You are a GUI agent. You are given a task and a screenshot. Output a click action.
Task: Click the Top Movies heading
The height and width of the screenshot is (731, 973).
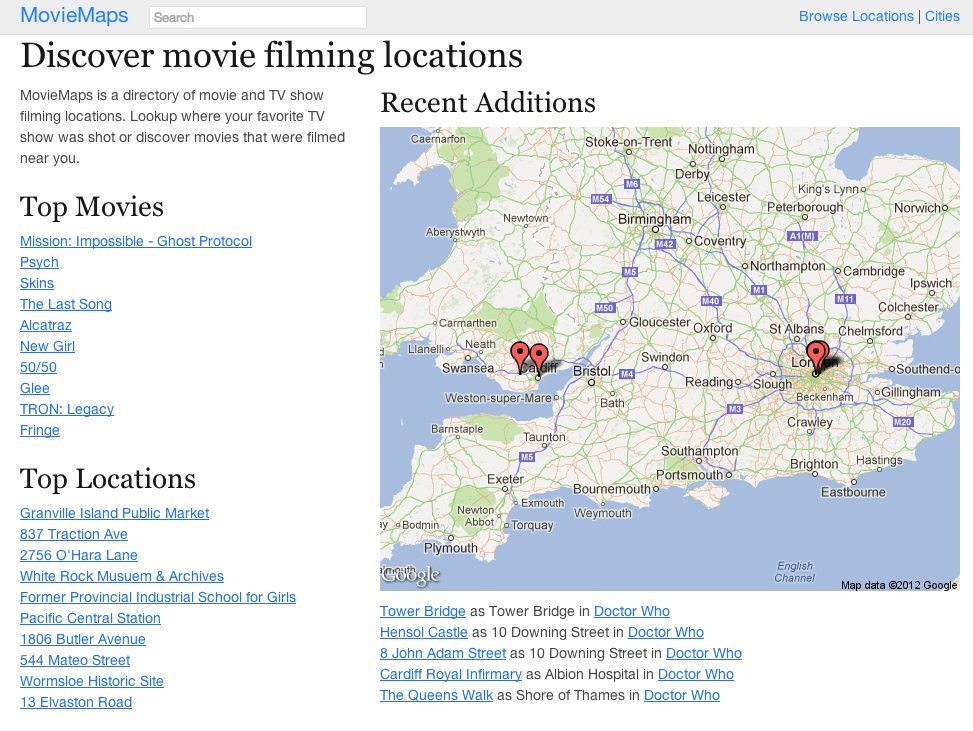(92, 207)
